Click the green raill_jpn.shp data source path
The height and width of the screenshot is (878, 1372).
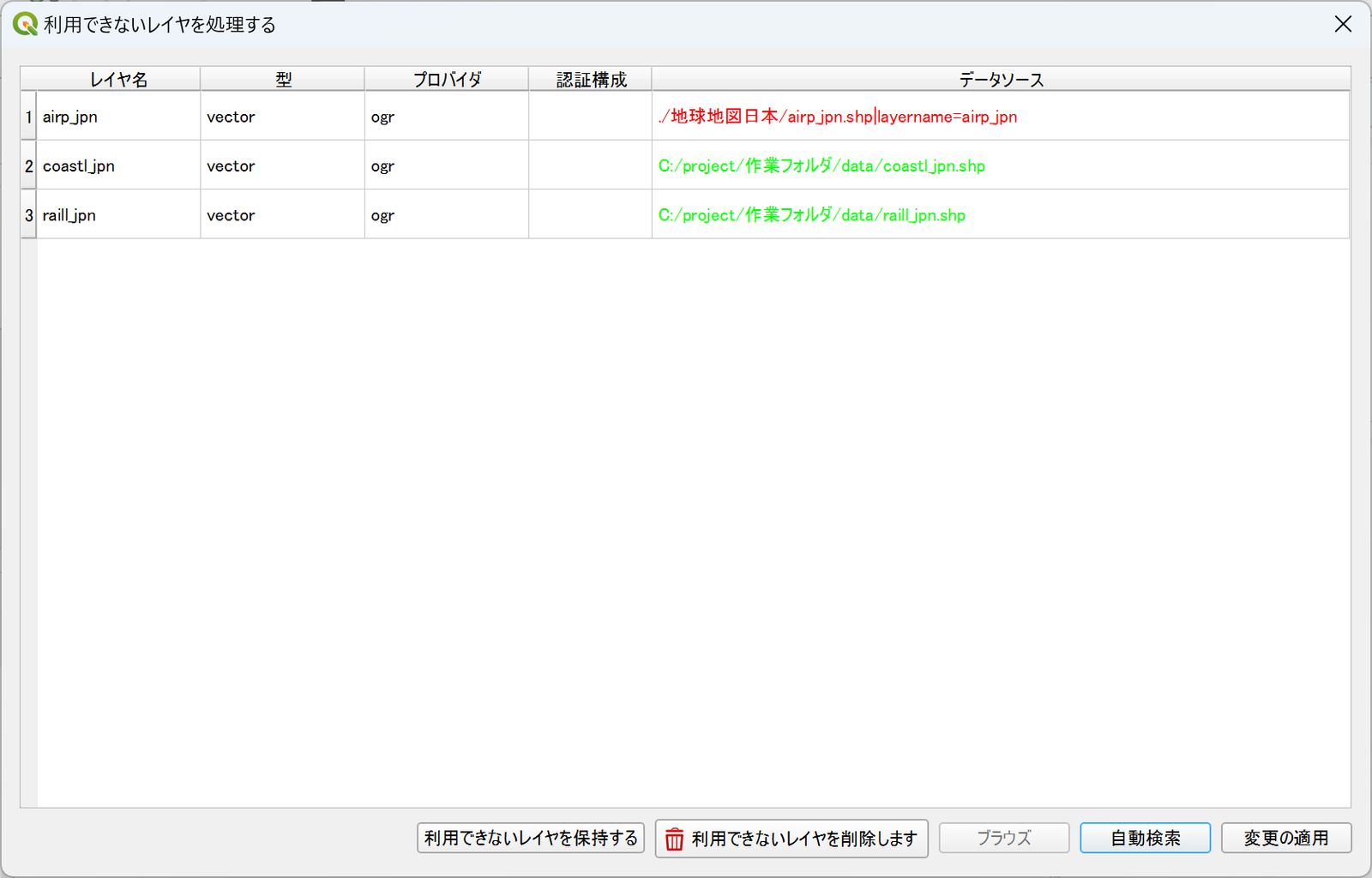(x=812, y=214)
